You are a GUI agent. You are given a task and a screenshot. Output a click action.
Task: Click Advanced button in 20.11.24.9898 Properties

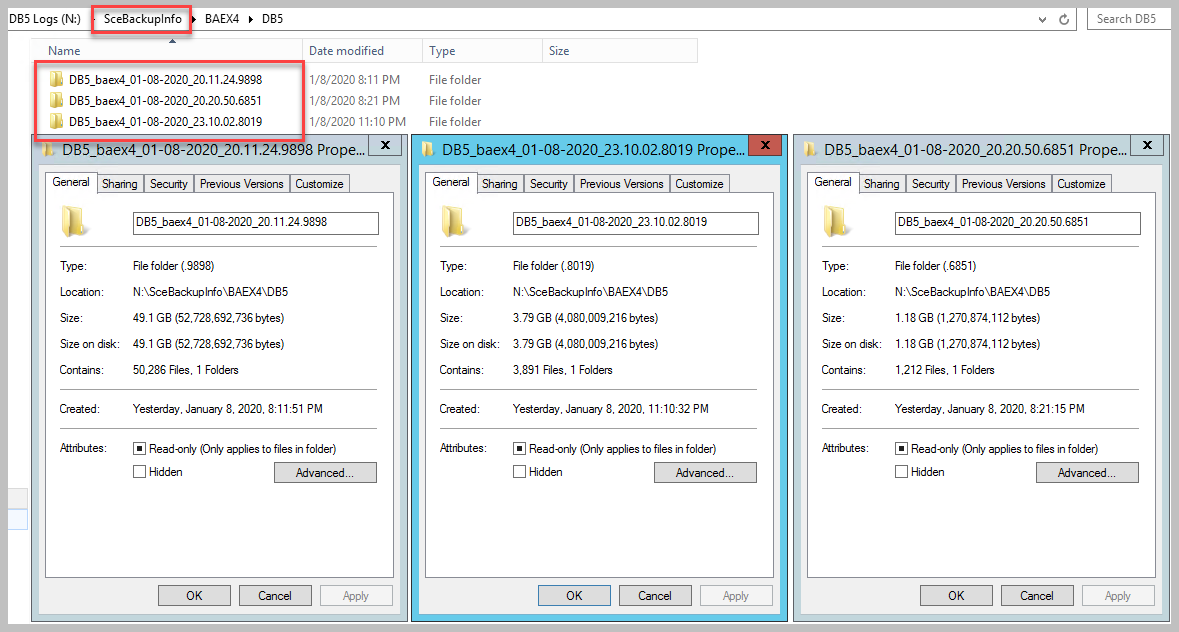click(x=325, y=473)
